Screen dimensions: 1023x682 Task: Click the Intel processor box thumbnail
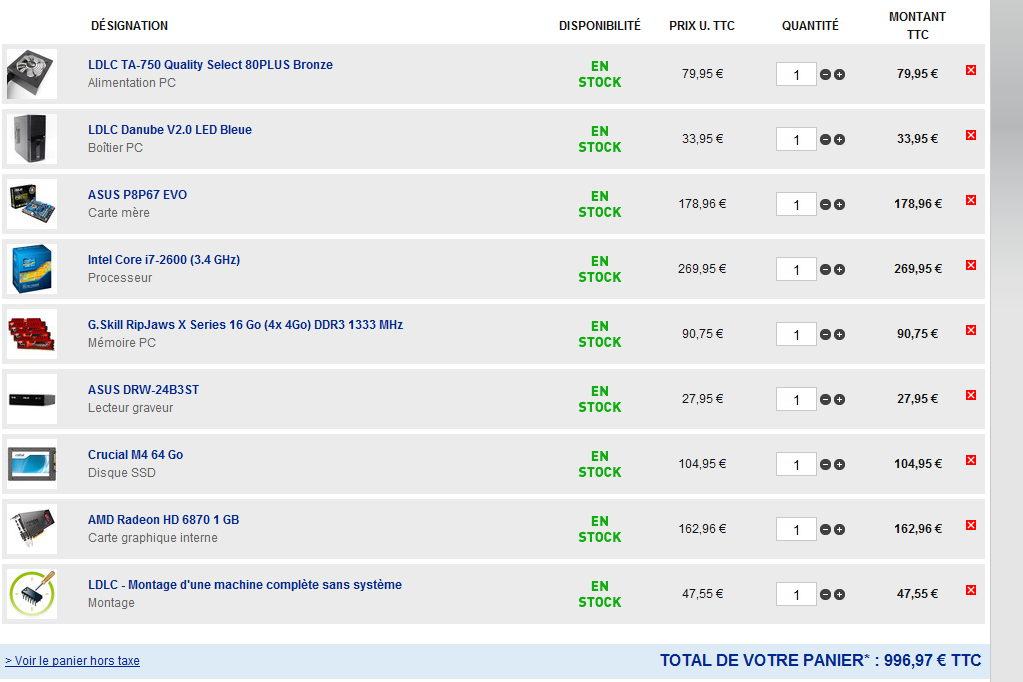(x=32, y=269)
